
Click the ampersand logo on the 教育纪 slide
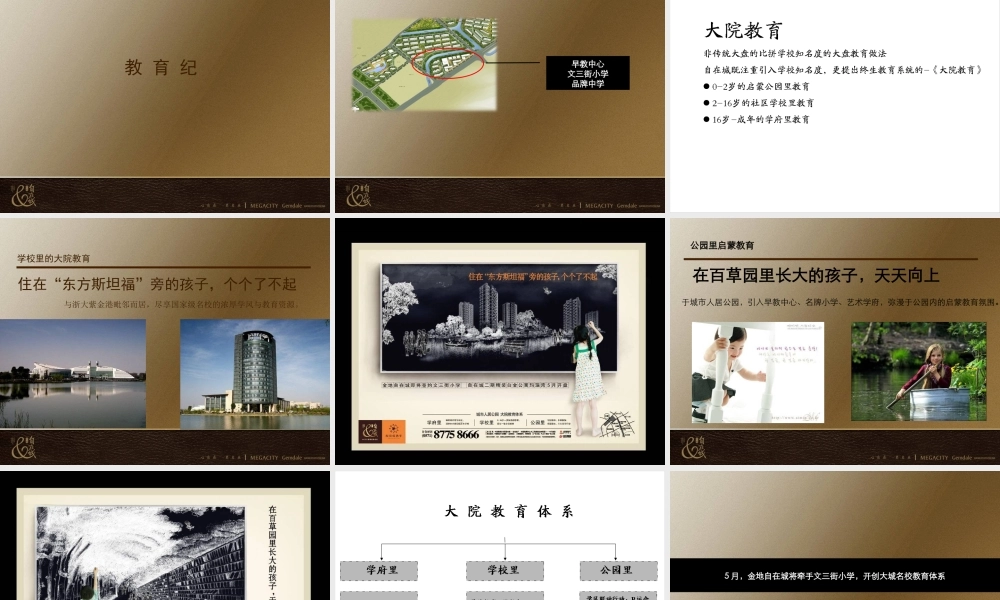[x=24, y=195]
